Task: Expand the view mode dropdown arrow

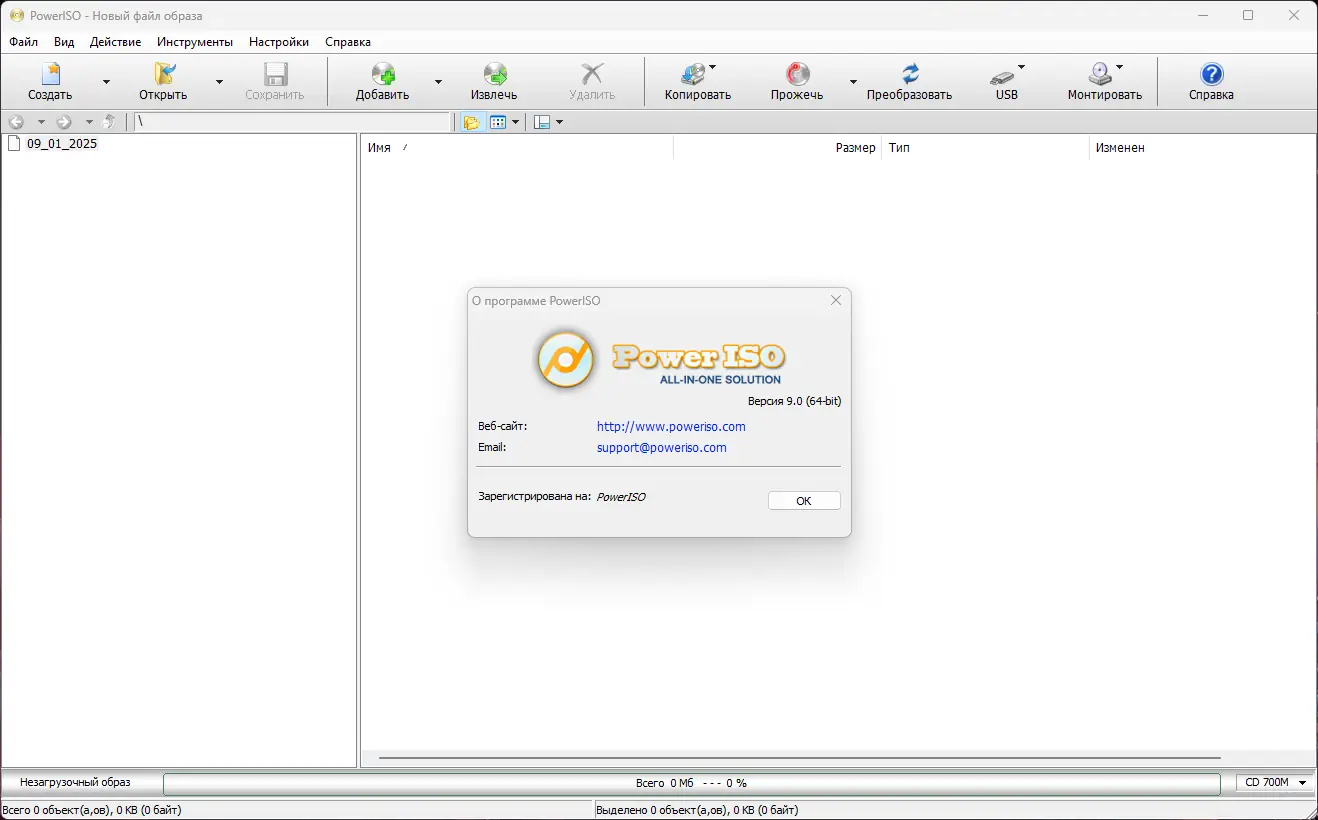Action: pos(515,122)
